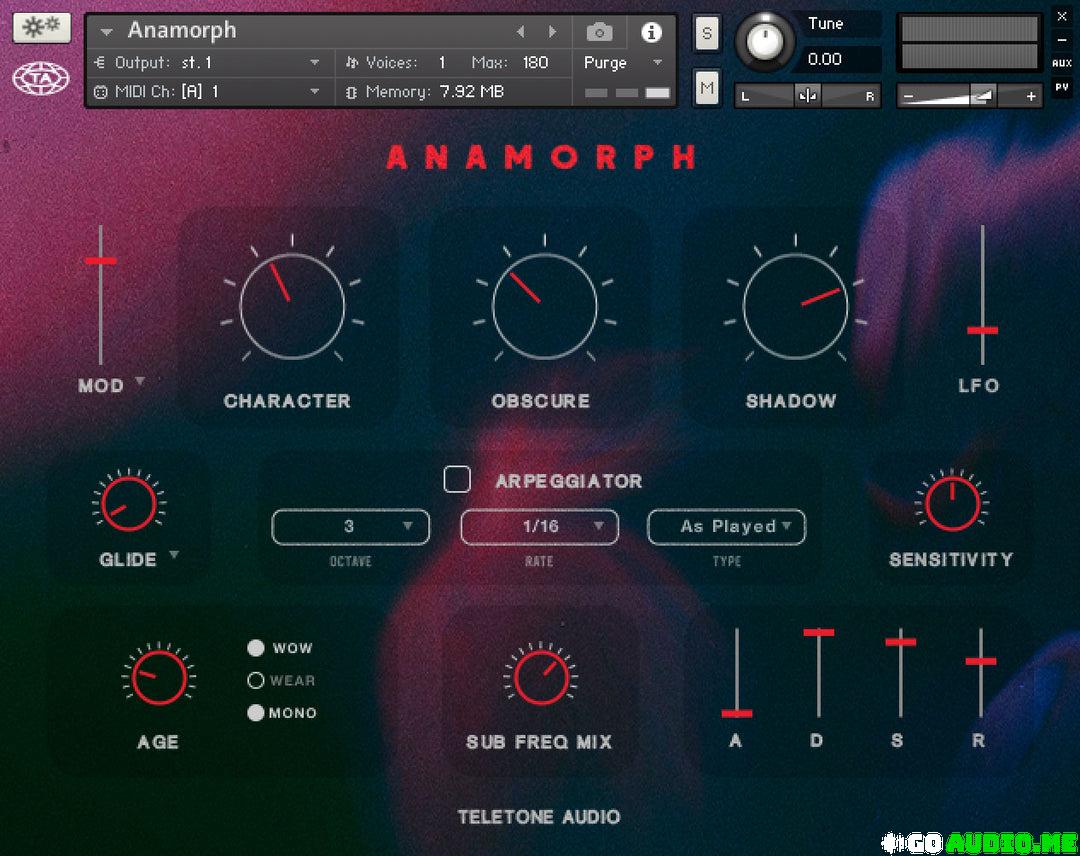This screenshot has height=856, width=1080.
Task: Open instrument name dropdown beside Anamorph
Action: (x=106, y=32)
